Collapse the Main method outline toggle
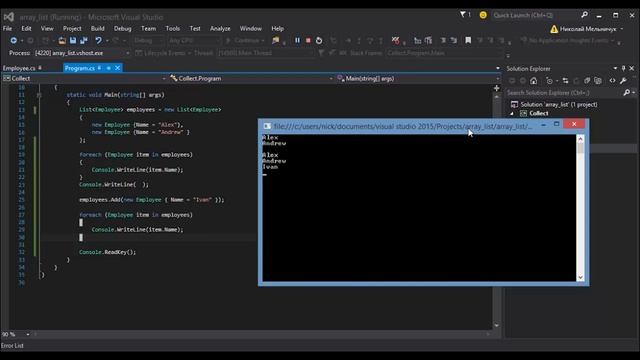This screenshot has height=360, width=640. 39,95
